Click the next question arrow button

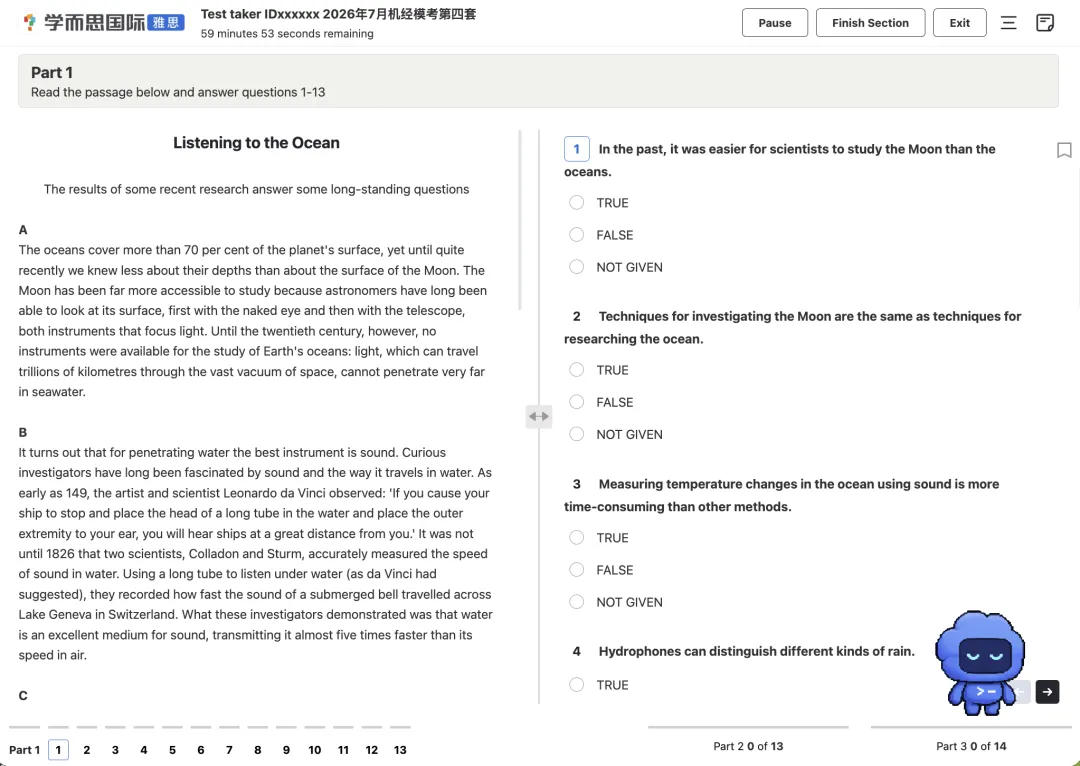coord(1047,692)
